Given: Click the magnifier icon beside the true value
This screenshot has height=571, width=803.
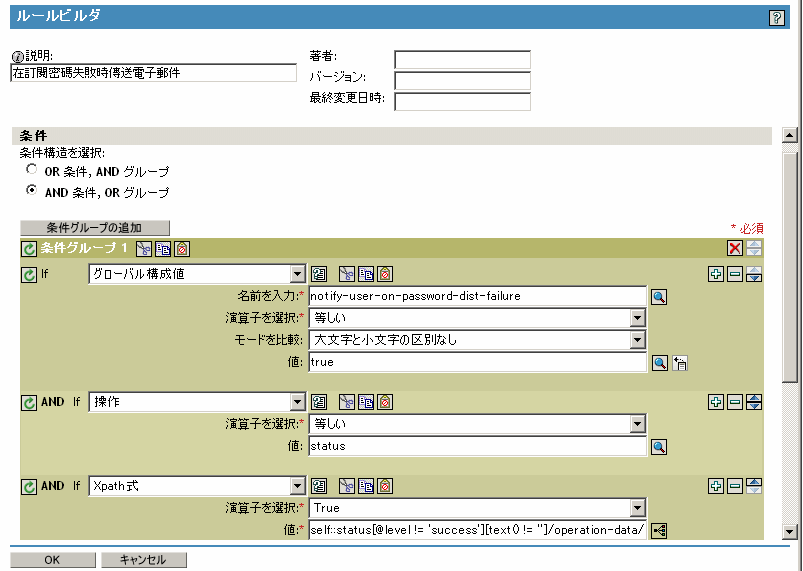Looking at the screenshot, I should tap(660, 363).
